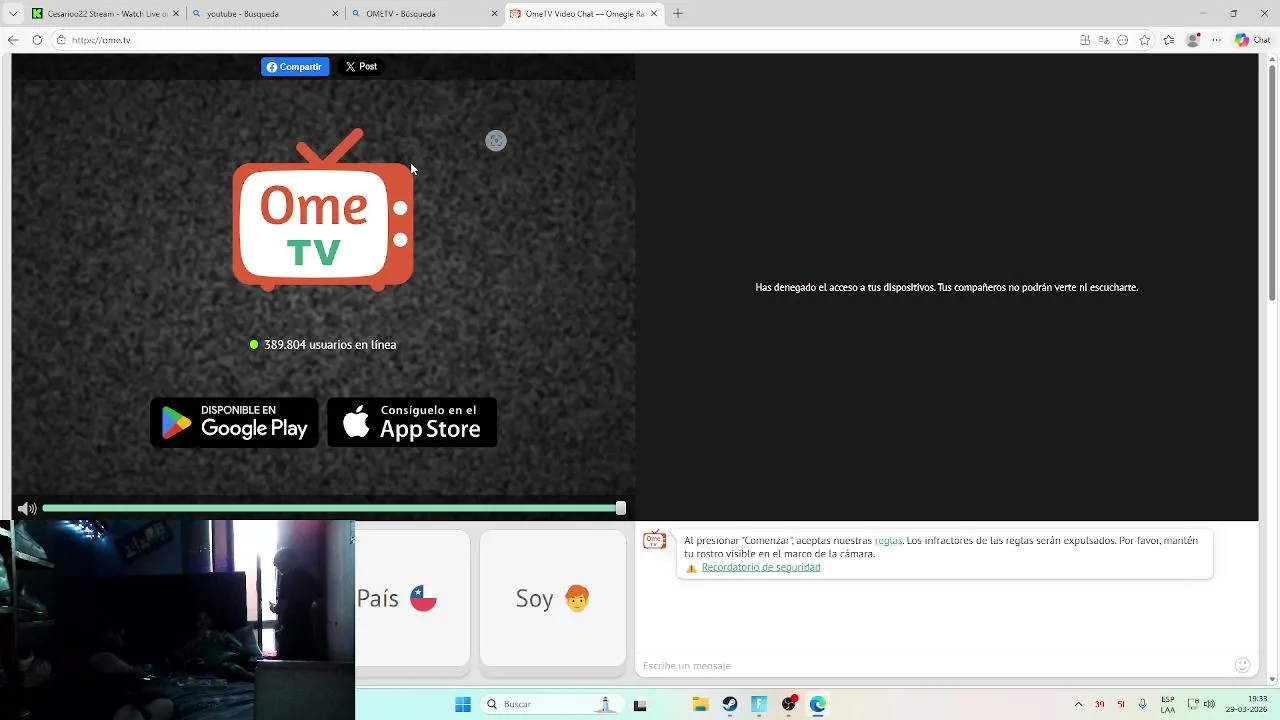Open File Explorer from taskbar

coord(701,704)
